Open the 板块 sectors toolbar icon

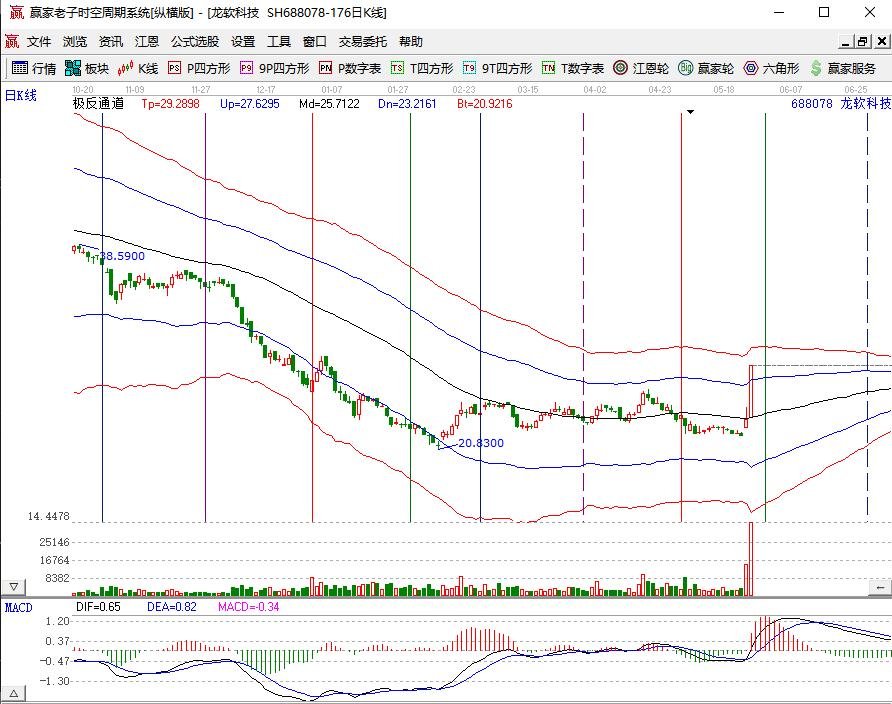click(x=86, y=68)
